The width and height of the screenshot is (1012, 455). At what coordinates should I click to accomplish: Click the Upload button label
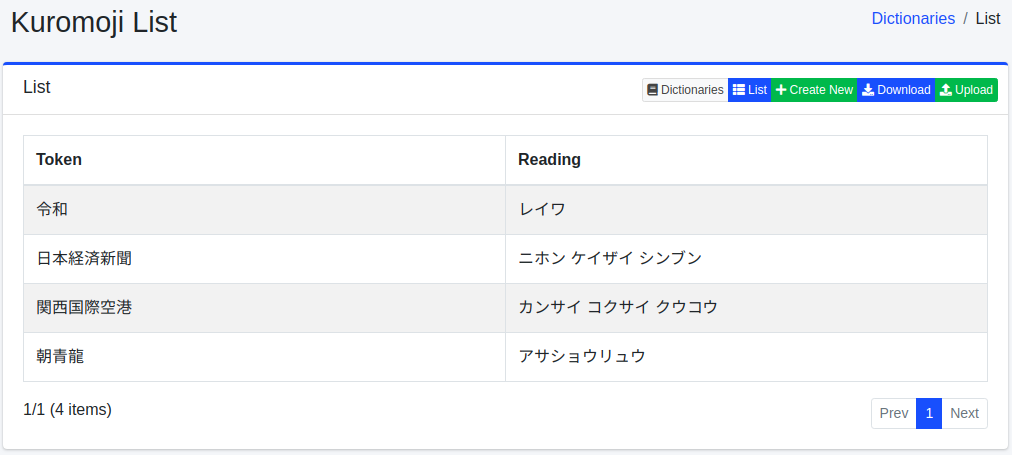point(974,90)
